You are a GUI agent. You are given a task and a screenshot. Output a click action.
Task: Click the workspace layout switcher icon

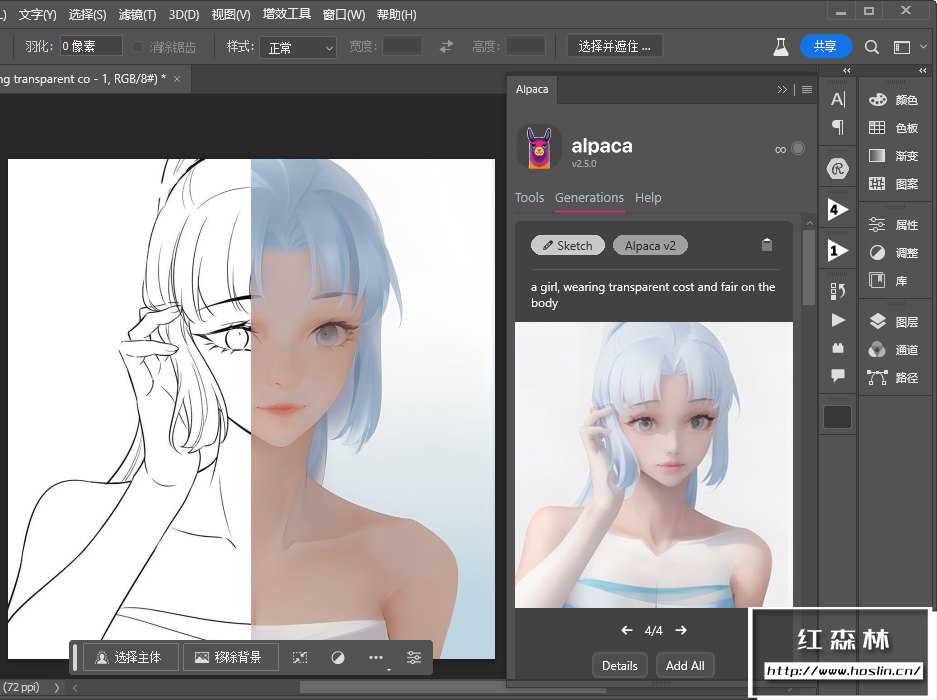[902, 47]
